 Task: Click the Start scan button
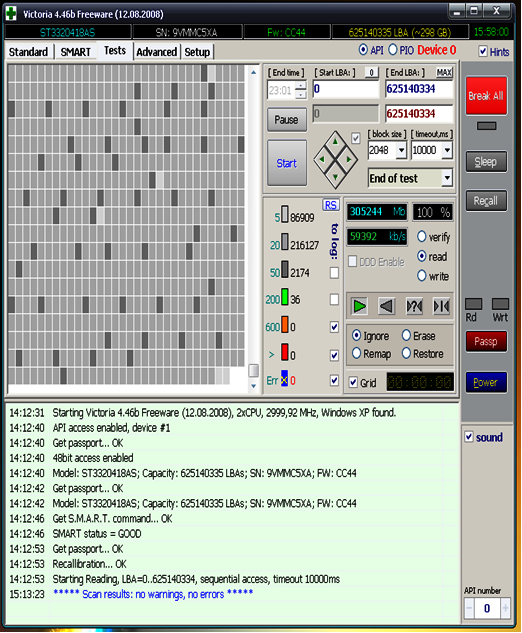287,163
